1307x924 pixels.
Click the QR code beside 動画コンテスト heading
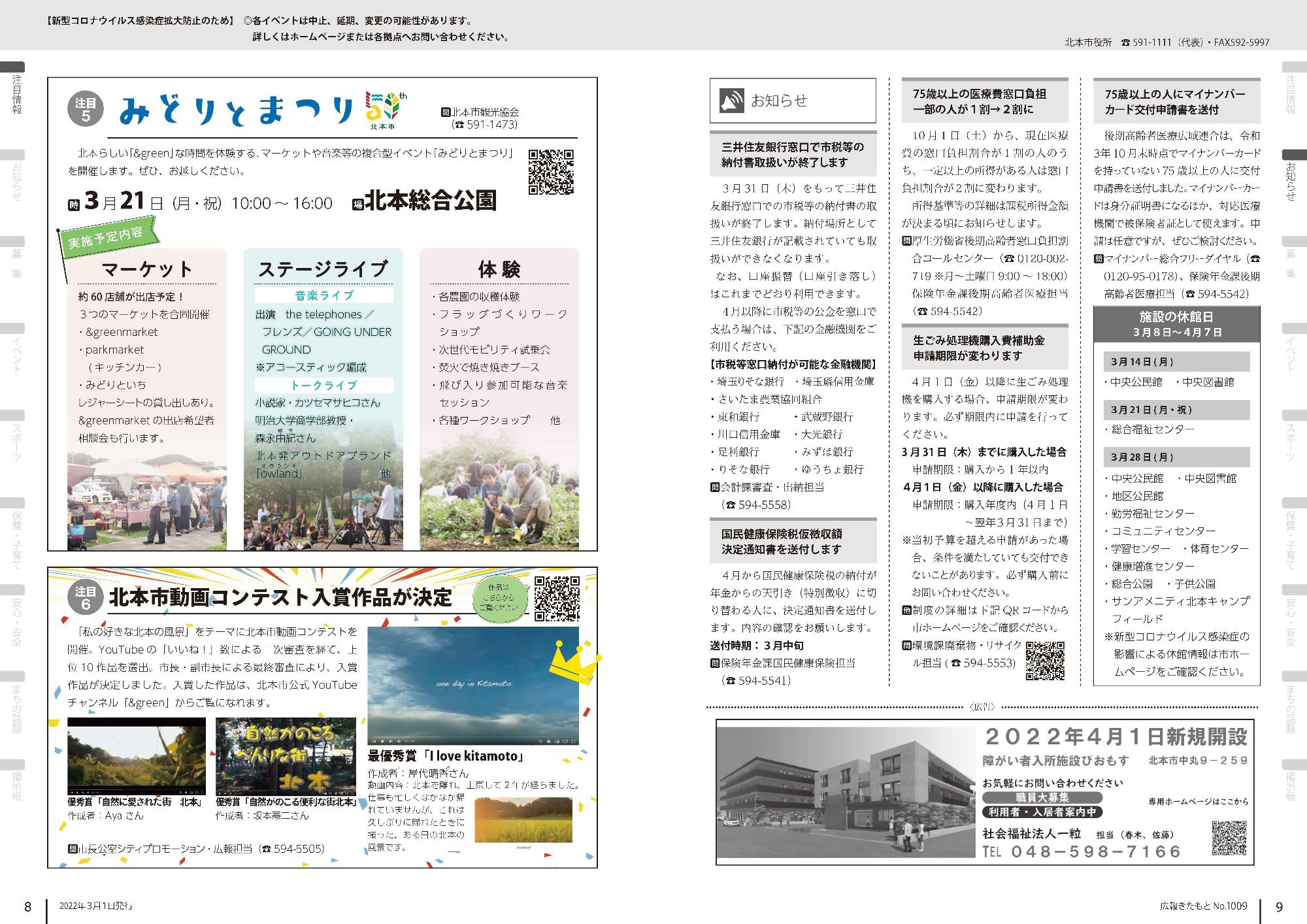tap(557, 599)
